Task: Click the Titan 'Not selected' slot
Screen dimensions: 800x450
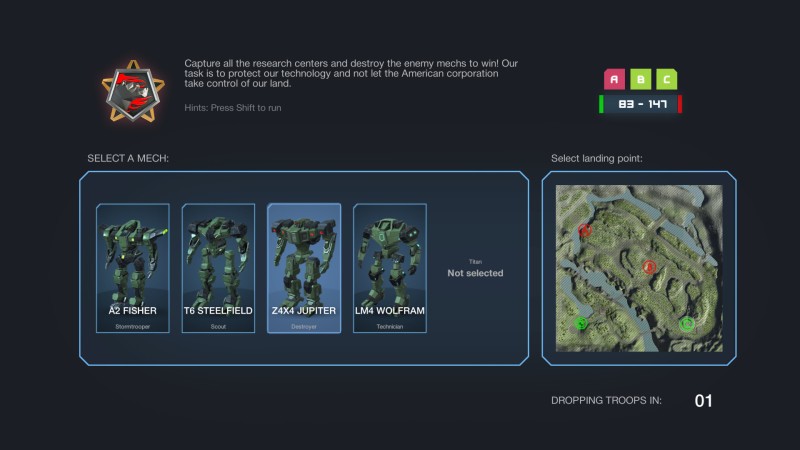Action: [x=475, y=268]
